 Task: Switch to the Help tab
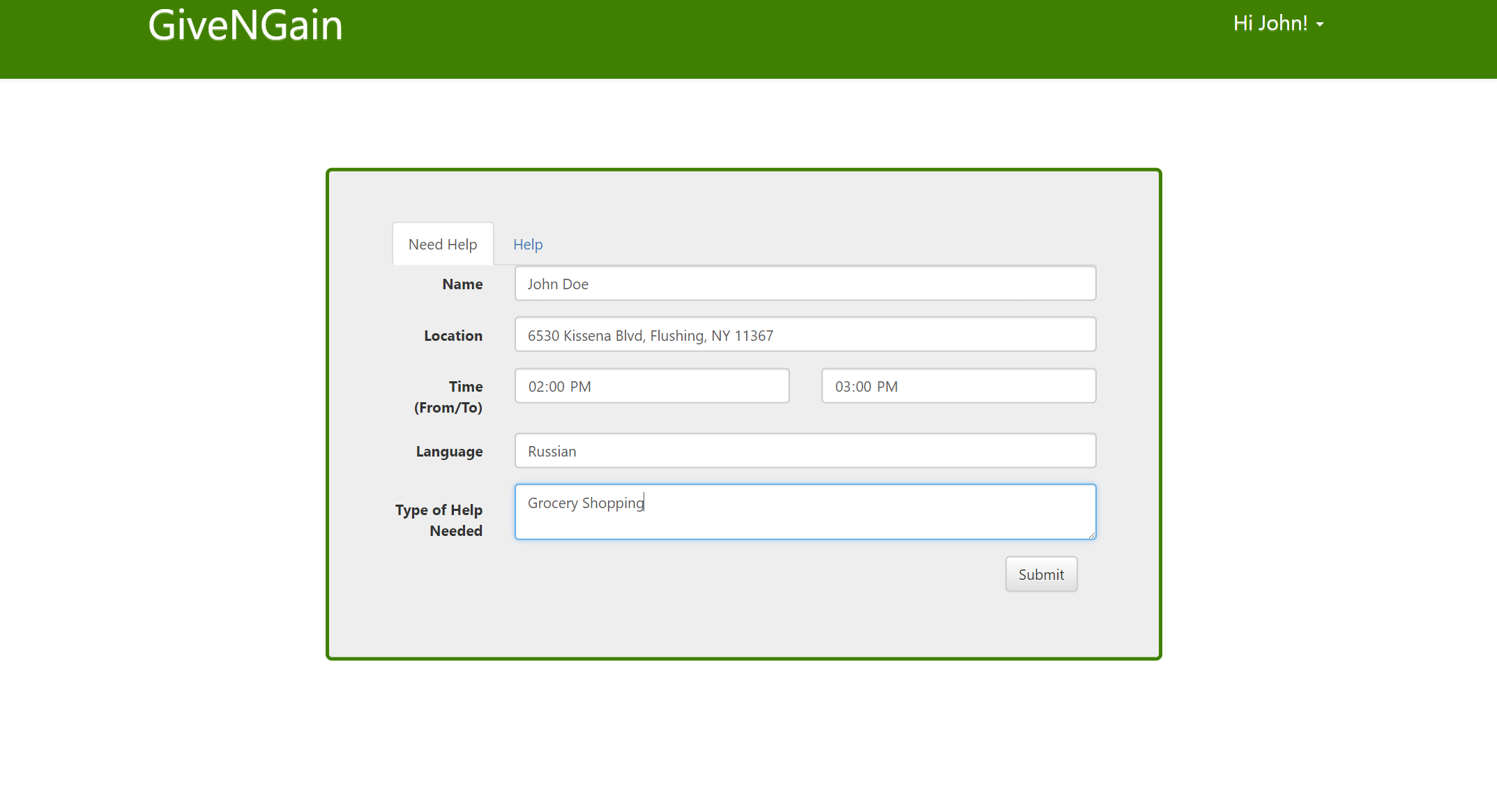coord(528,245)
